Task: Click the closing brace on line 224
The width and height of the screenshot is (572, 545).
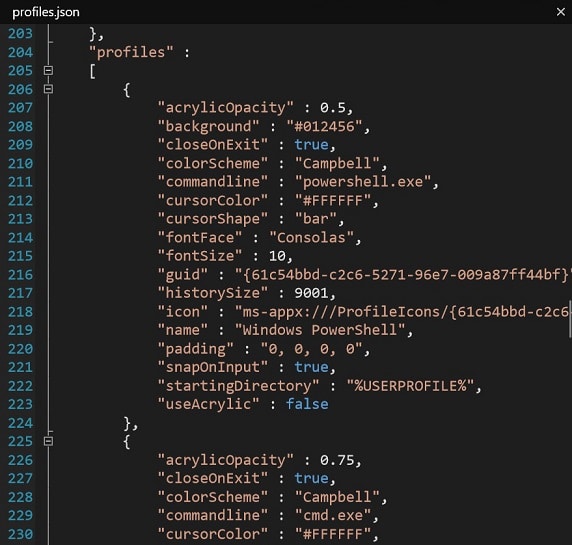Action: (x=127, y=423)
